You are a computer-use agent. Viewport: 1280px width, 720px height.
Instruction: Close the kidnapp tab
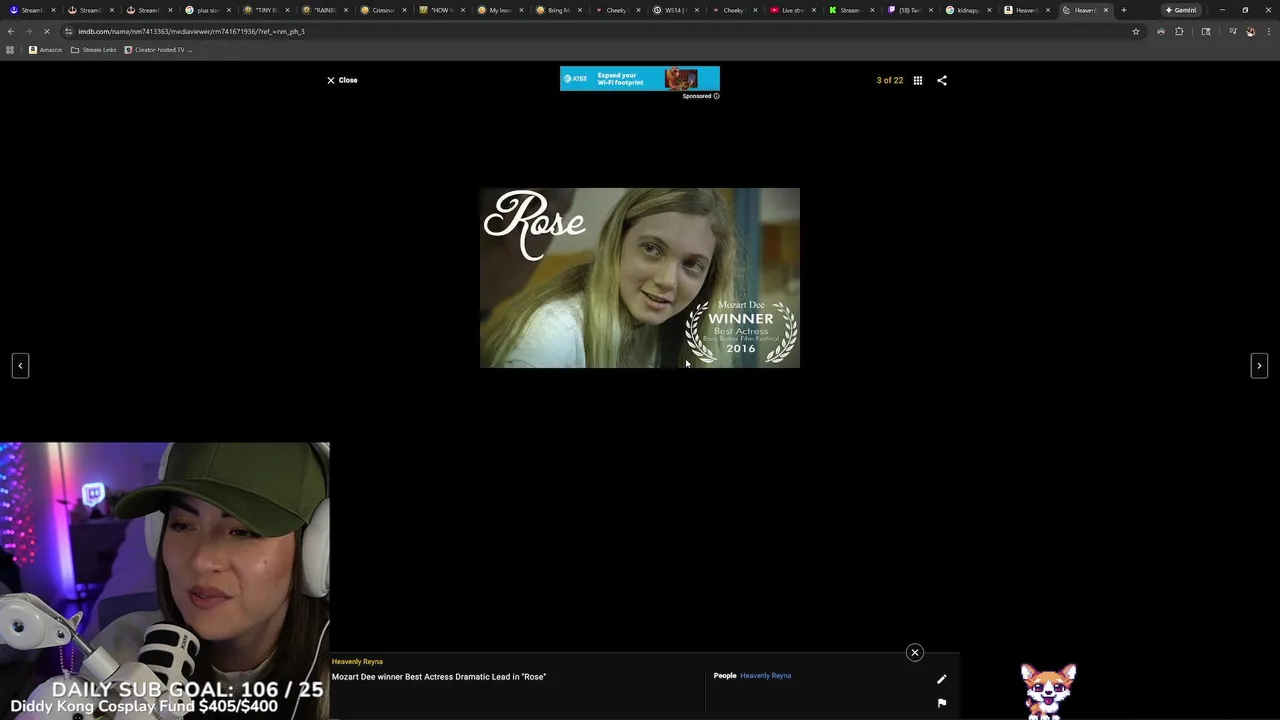[x=988, y=10]
